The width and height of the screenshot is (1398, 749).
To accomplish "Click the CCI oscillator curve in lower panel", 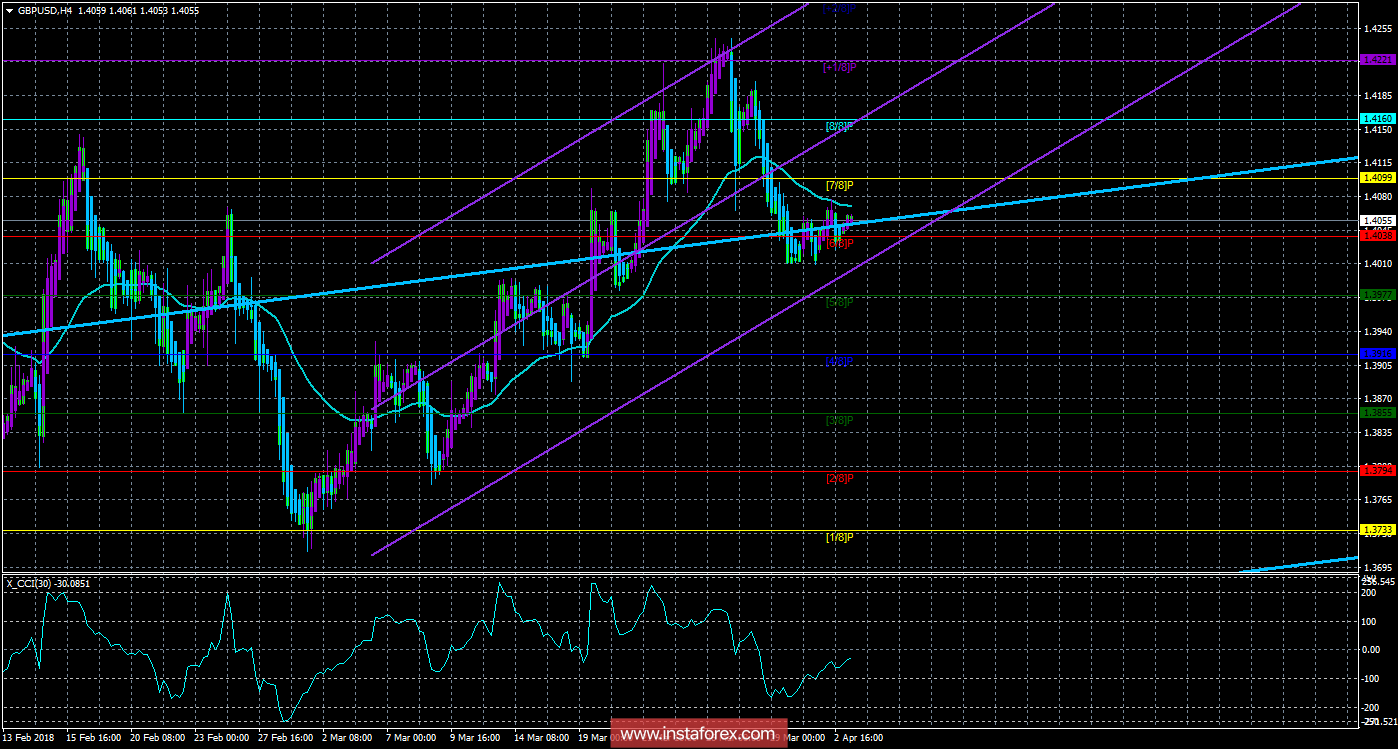I will point(400,650).
